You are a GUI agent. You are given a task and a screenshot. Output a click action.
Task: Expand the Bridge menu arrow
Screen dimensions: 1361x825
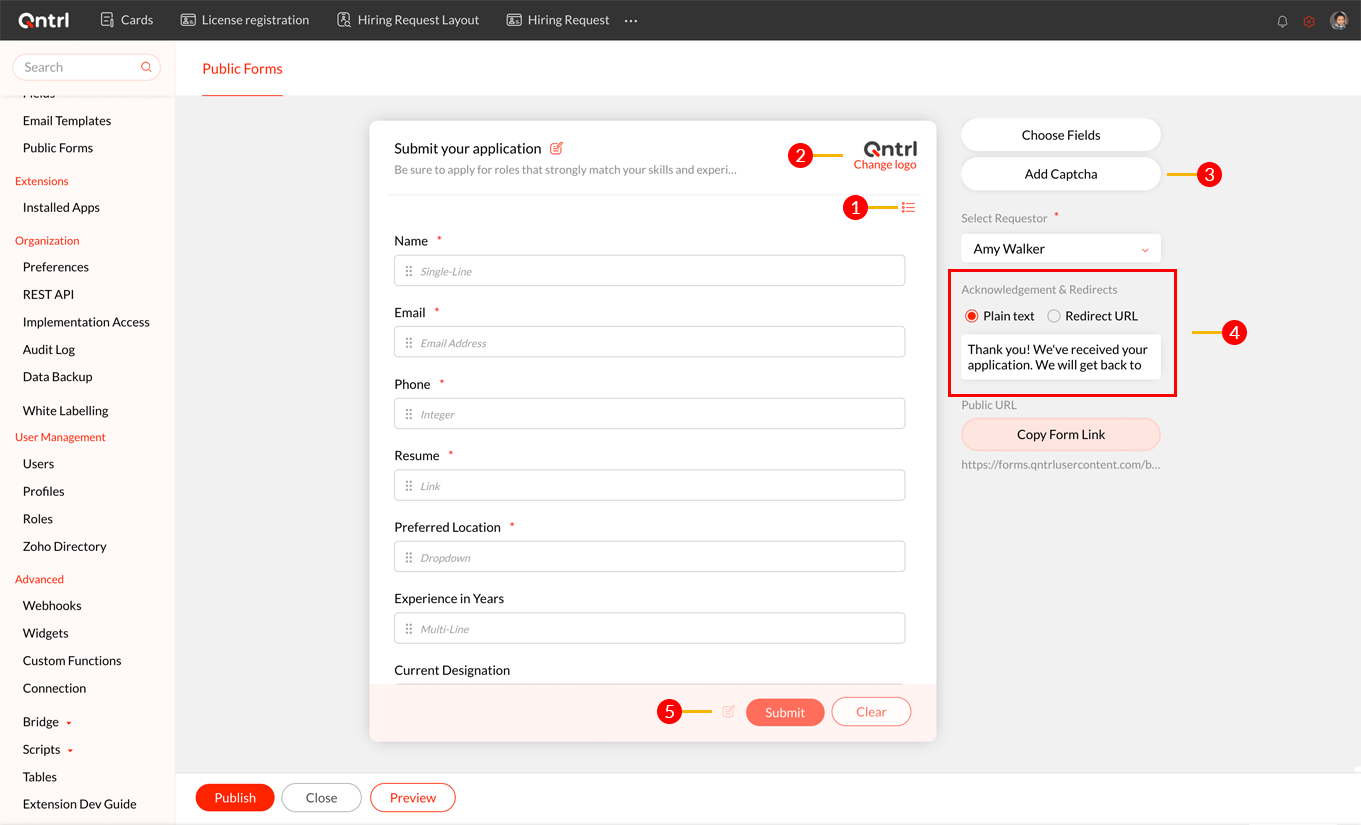click(69, 723)
